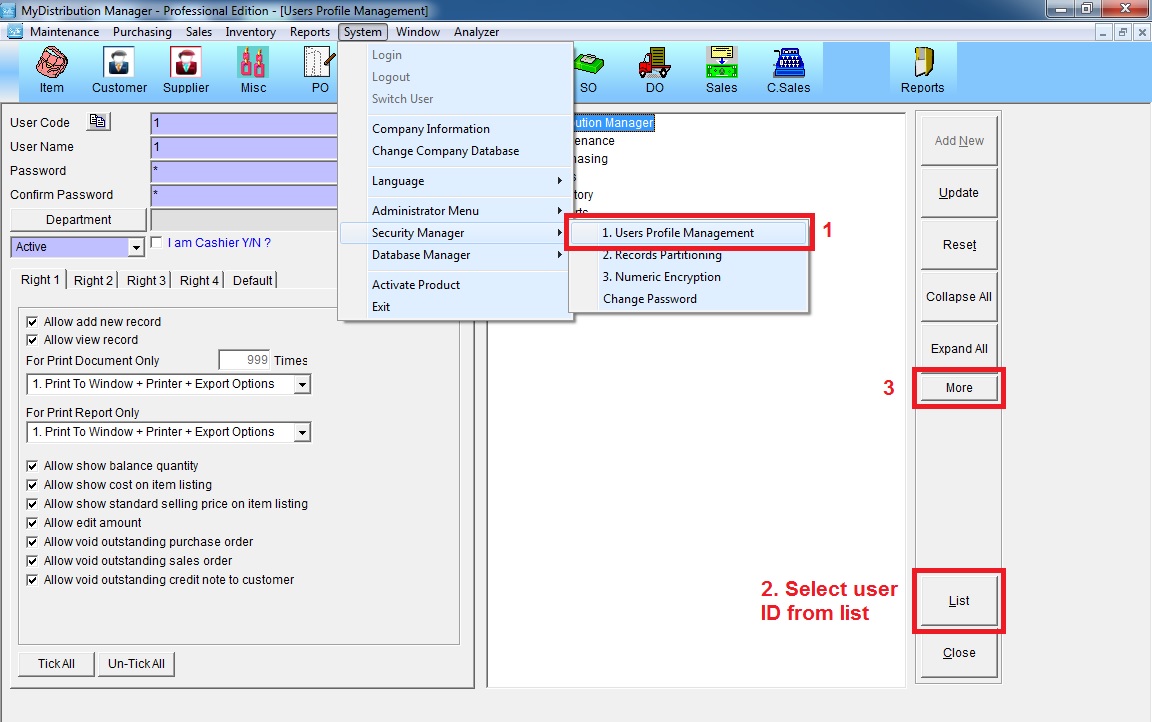Click the Customer toolbar icon

119,70
